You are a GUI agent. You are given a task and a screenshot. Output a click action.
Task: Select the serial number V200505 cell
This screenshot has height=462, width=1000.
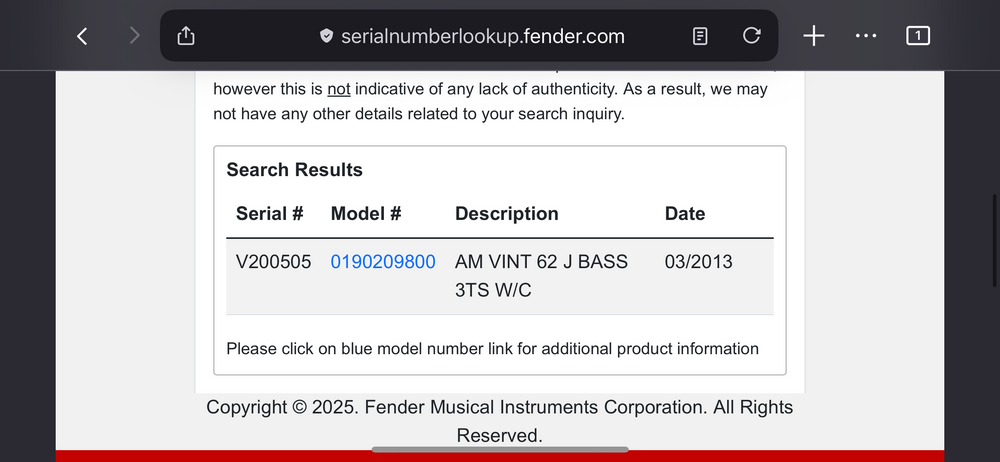274,262
